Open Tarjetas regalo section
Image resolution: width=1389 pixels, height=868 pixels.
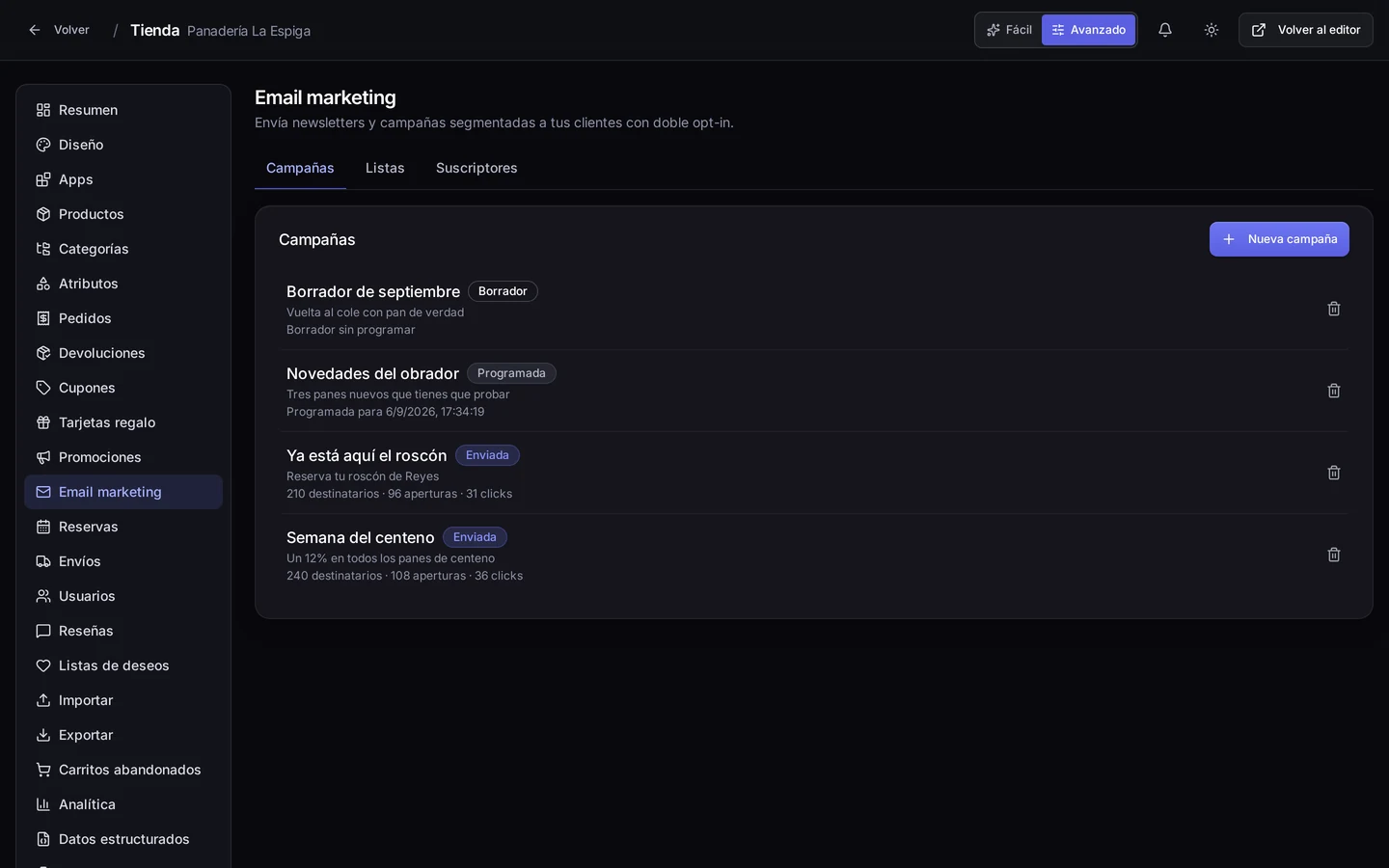click(123, 422)
